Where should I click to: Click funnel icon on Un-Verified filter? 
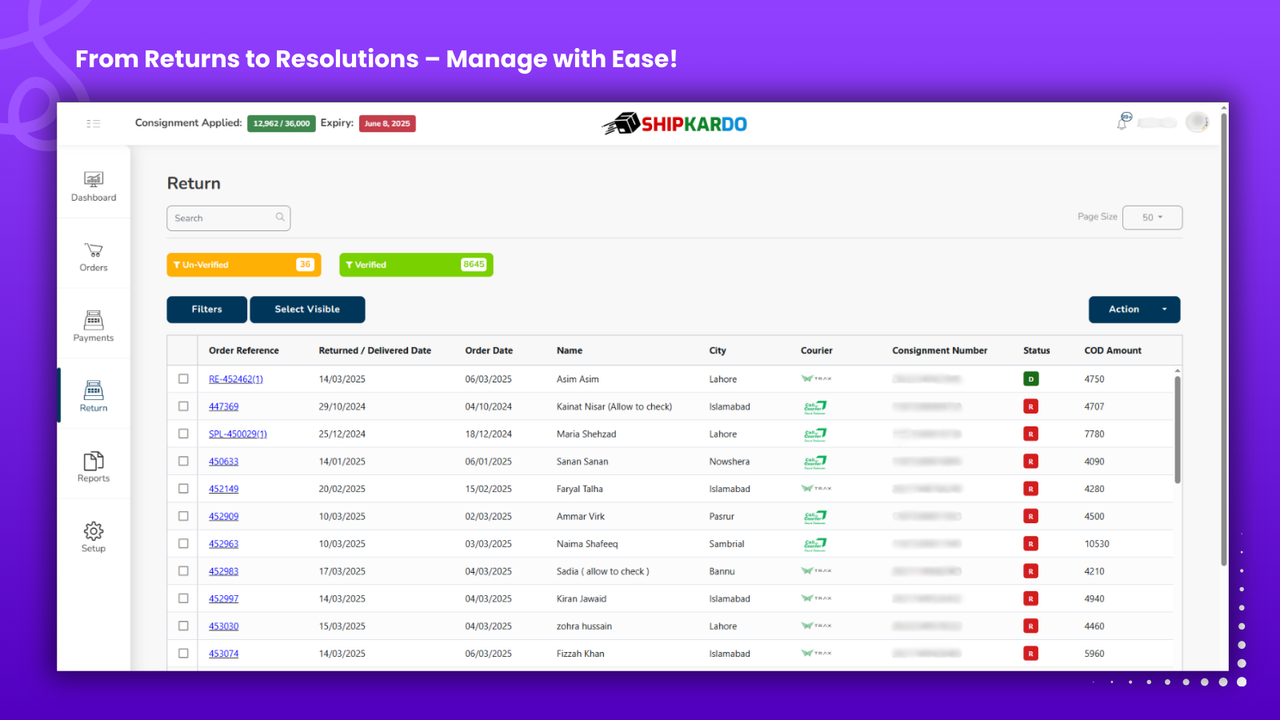click(x=177, y=265)
